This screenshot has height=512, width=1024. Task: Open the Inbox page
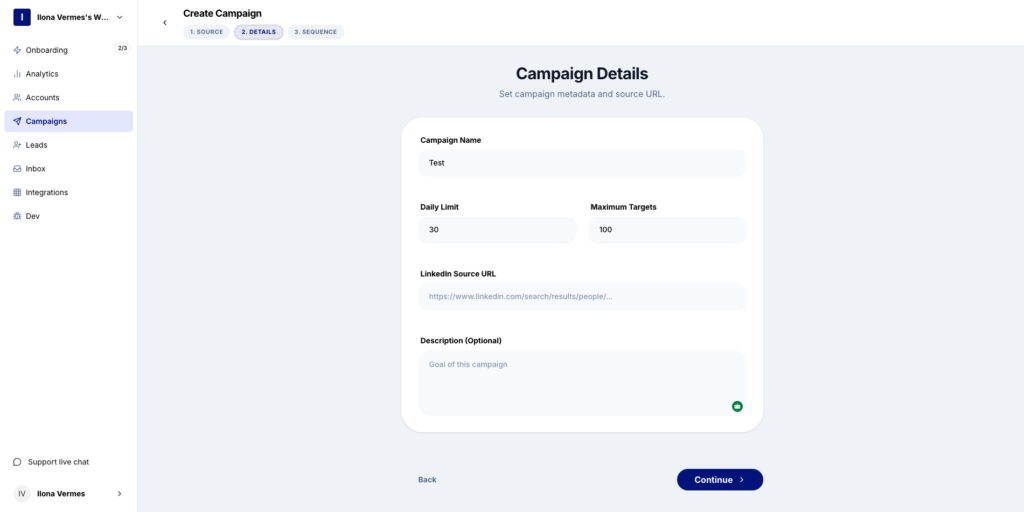pyautogui.click(x=69, y=168)
